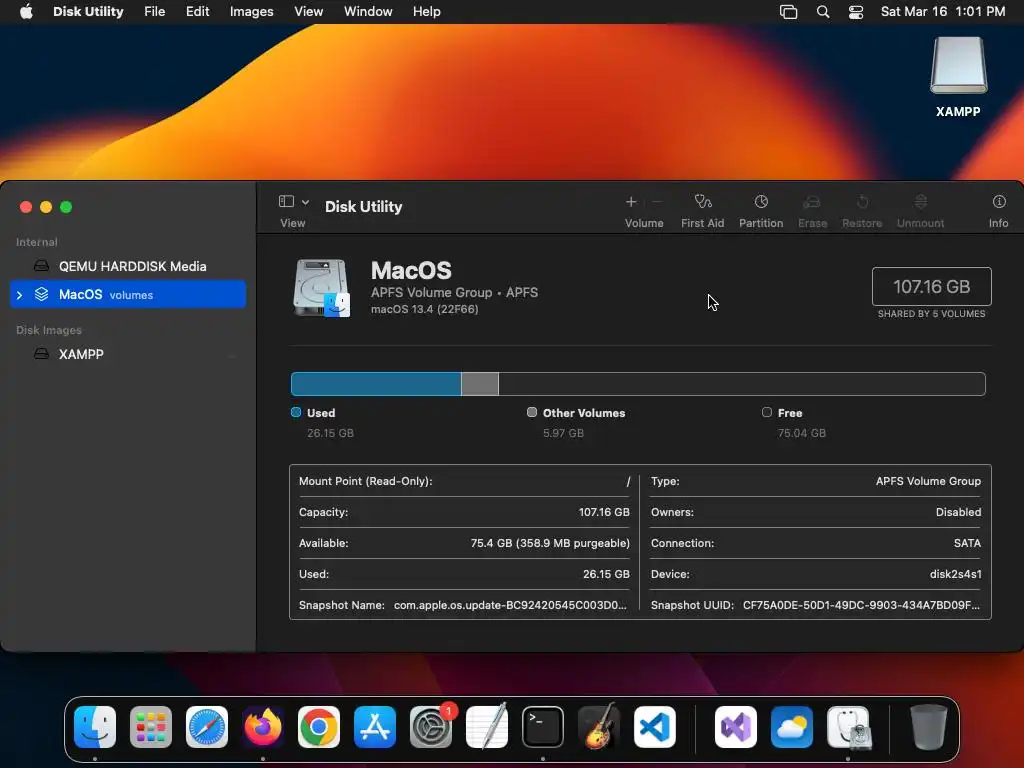
Task: Click the sidebar View icon
Action: tap(286, 201)
